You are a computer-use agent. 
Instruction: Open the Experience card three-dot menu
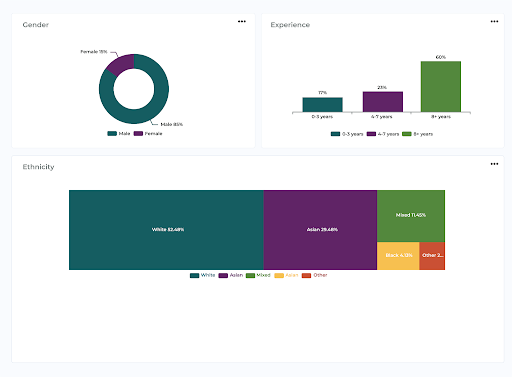[x=494, y=21]
